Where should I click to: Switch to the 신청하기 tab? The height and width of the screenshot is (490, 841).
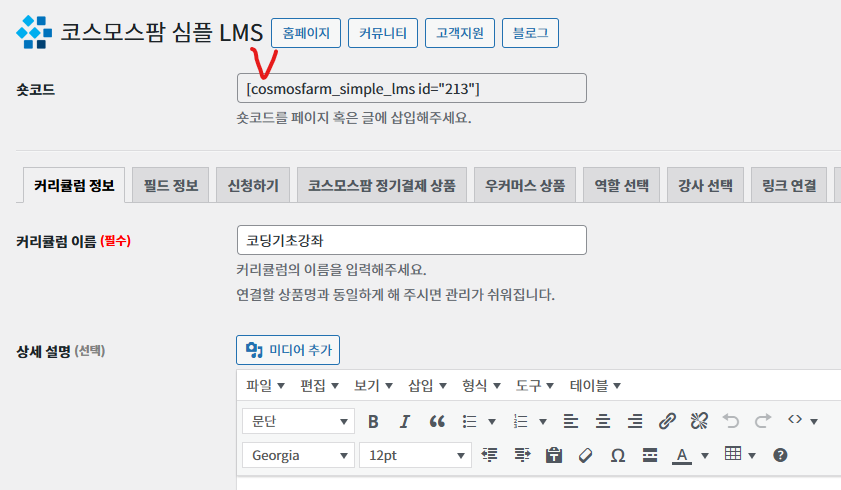pos(253,185)
